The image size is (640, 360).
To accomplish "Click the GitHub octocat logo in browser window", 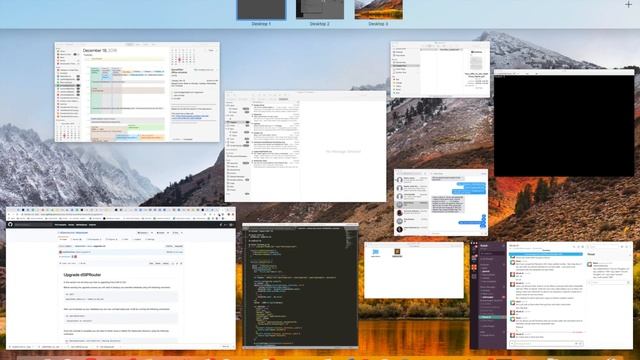I will 10,224.
